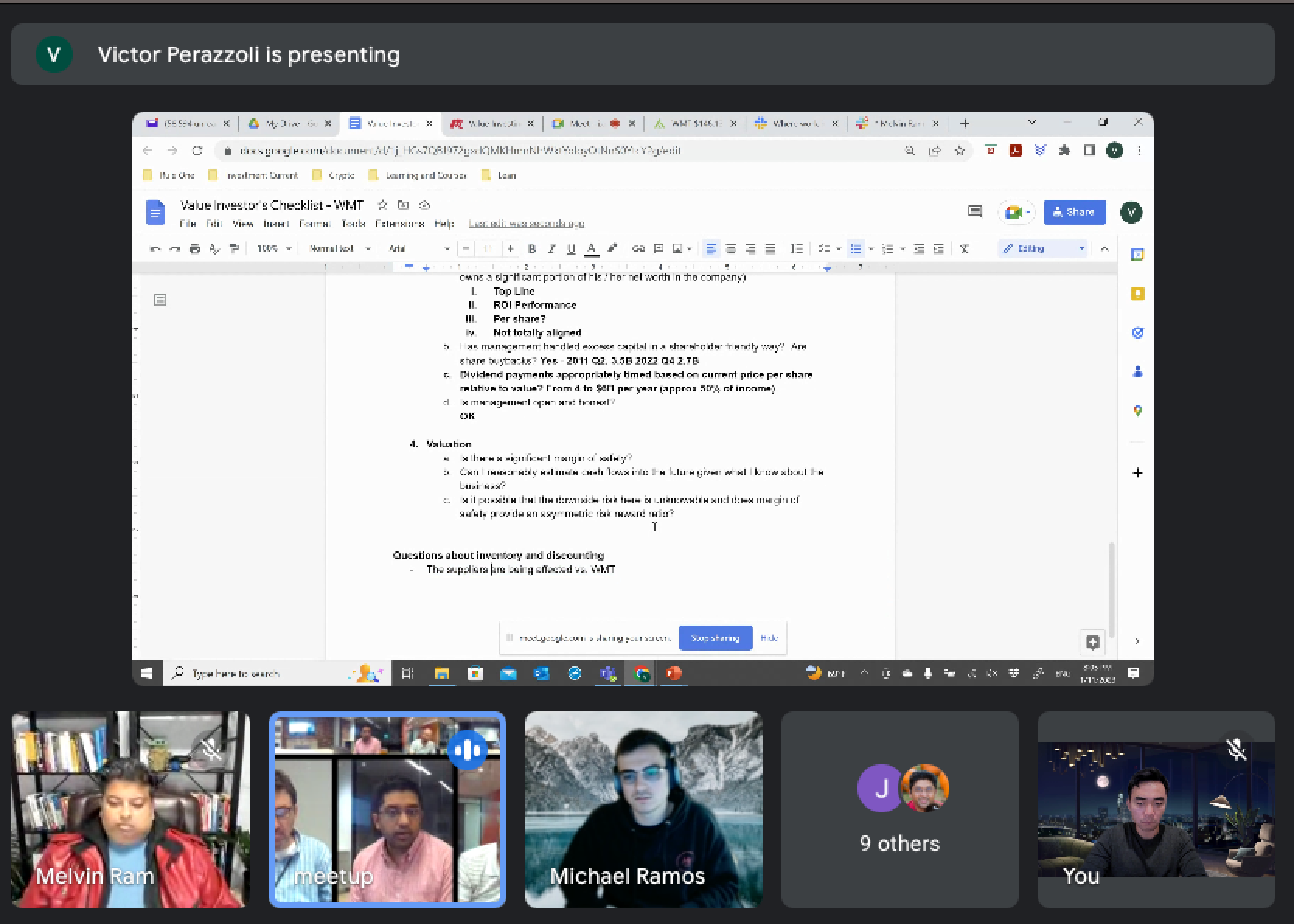
Task: Click the insert image icon
Action: click(x=677, y=248)
